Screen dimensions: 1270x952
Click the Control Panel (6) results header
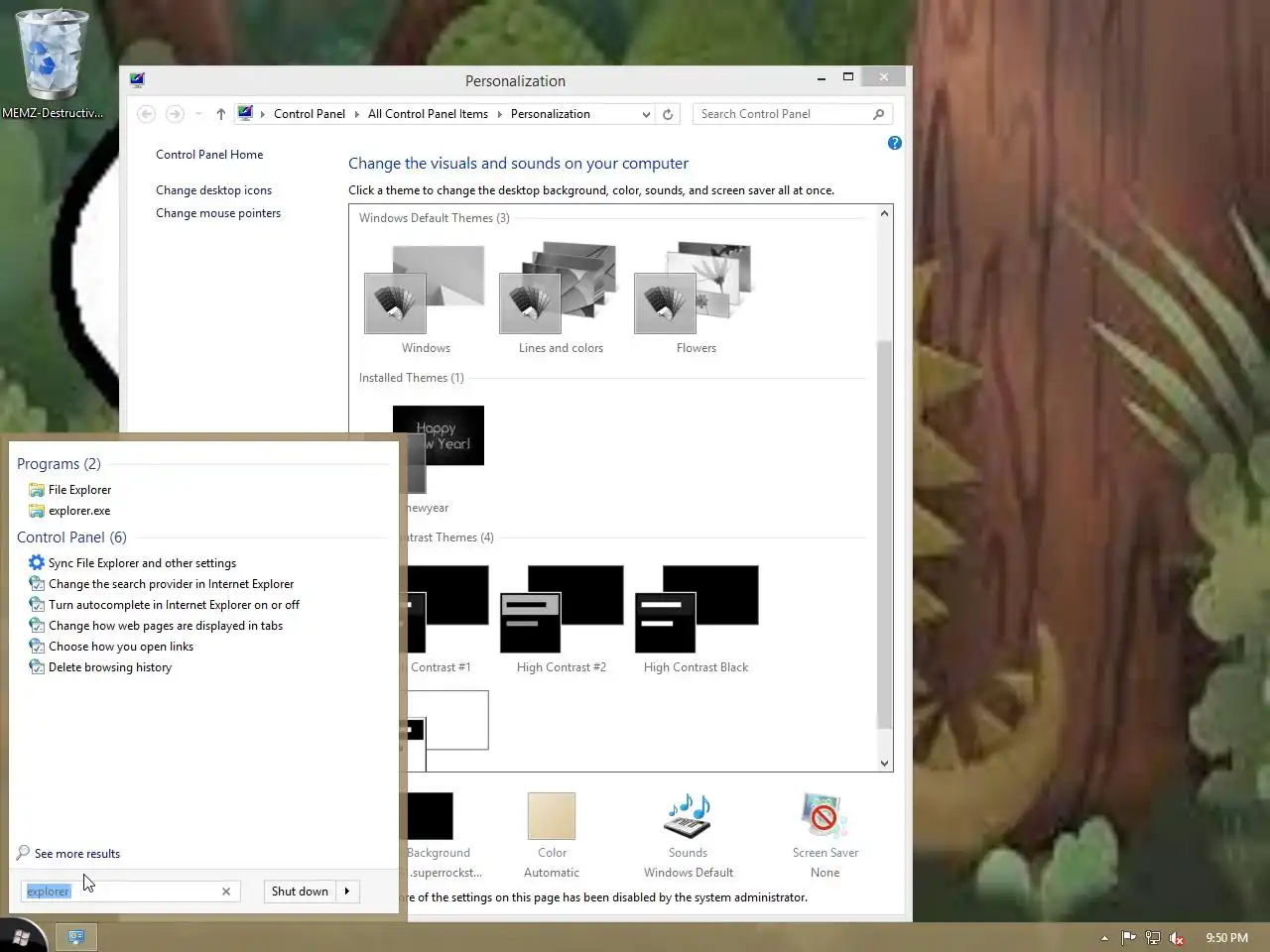pos(71,537)
